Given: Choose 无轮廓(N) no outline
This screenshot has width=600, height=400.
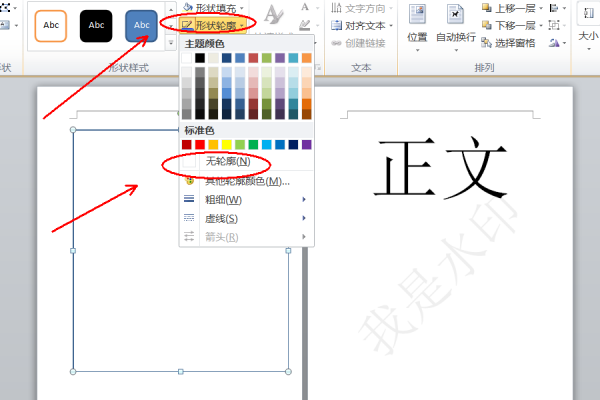Looking at the screenshot, I should tap(247, 162).
